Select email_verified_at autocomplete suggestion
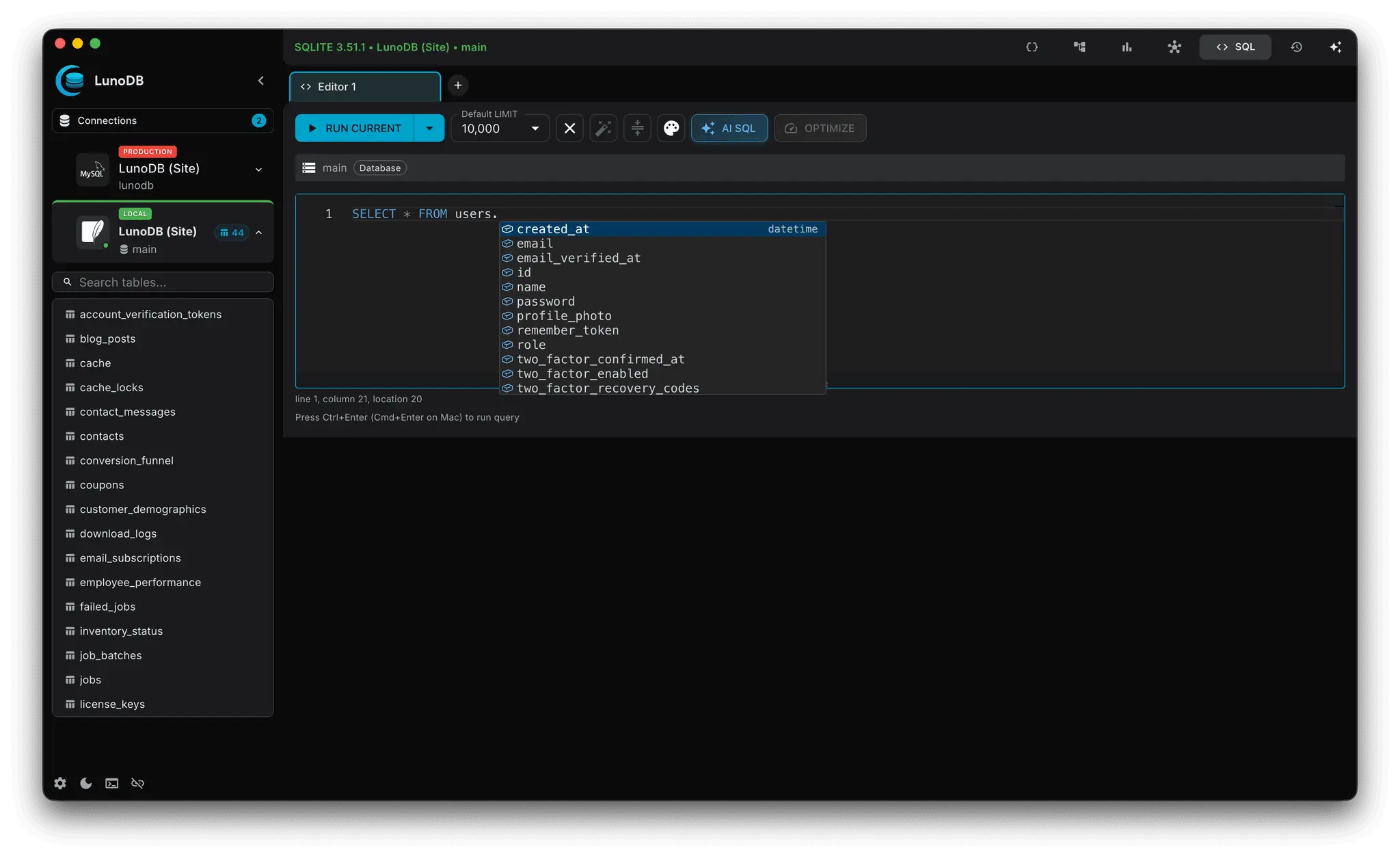The image size is (1400, 857). pos(662,258)
